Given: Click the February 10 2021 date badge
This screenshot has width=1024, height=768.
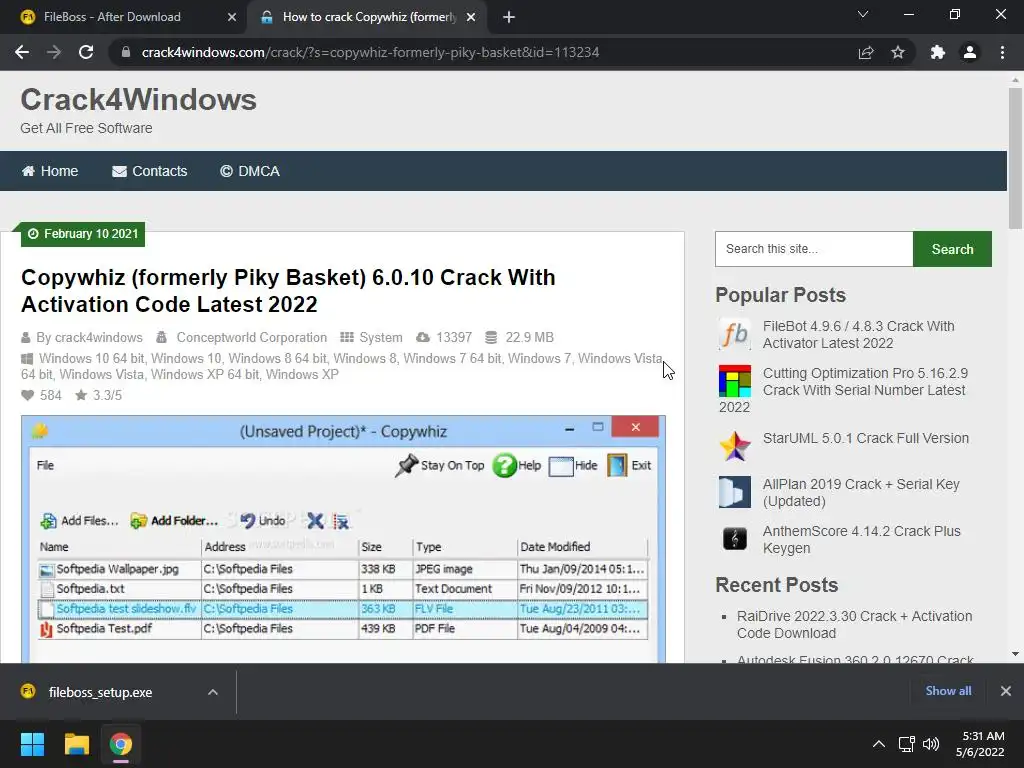Looking at the screenshot, I should 83,234.
